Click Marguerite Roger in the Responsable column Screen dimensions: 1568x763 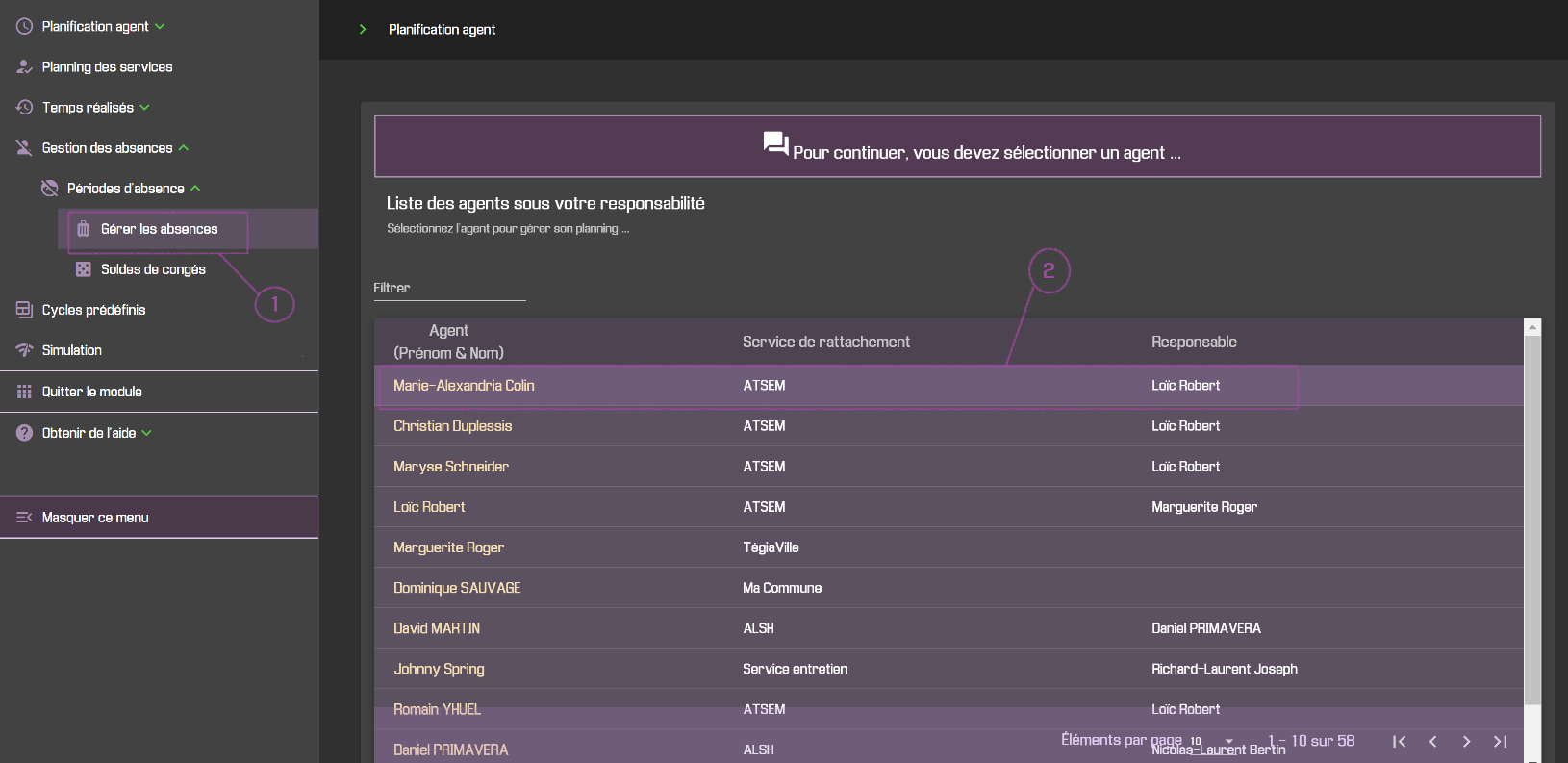pos(1204,507)
